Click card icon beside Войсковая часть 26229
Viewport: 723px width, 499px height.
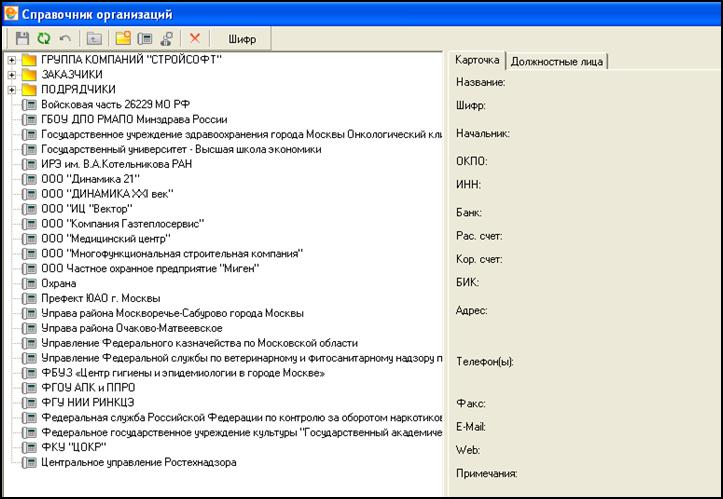(29, 105)
